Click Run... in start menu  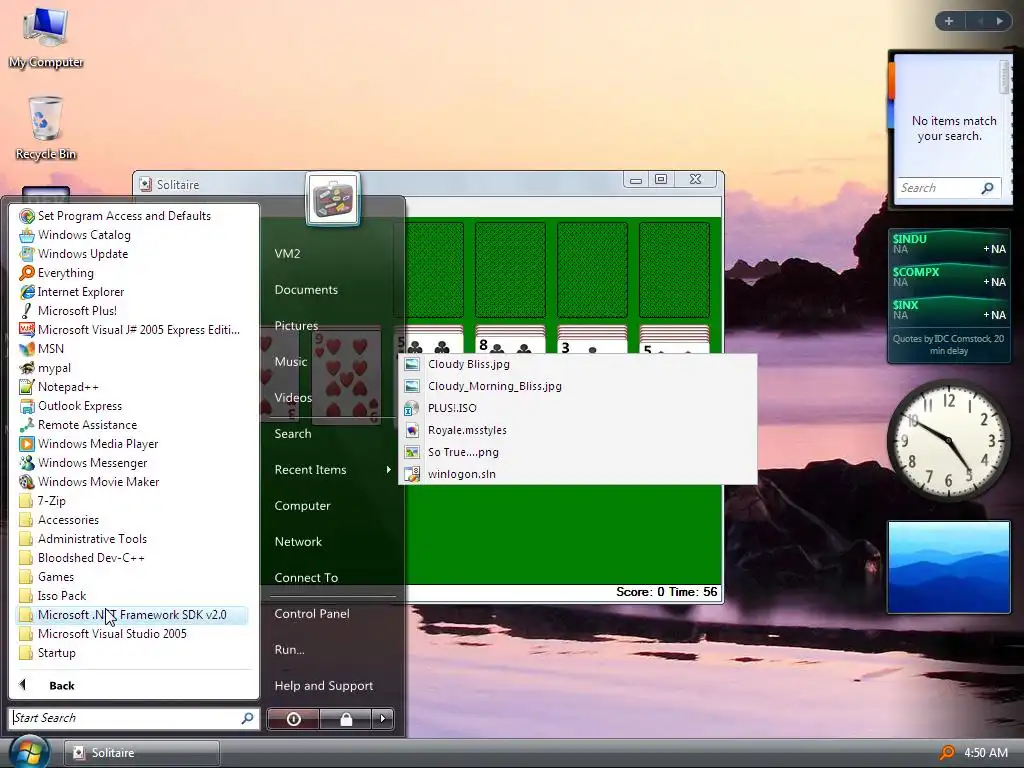289,649
